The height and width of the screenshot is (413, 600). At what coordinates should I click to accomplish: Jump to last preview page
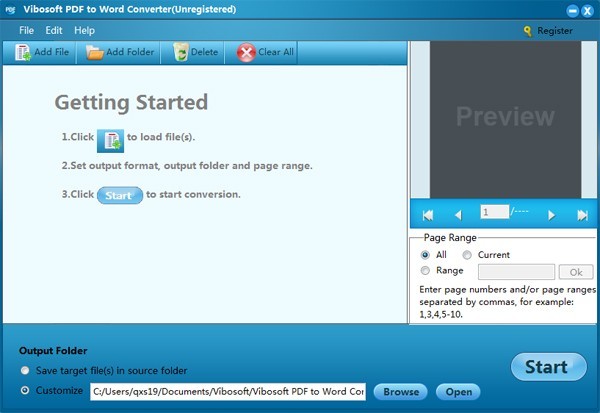(582, 215)
